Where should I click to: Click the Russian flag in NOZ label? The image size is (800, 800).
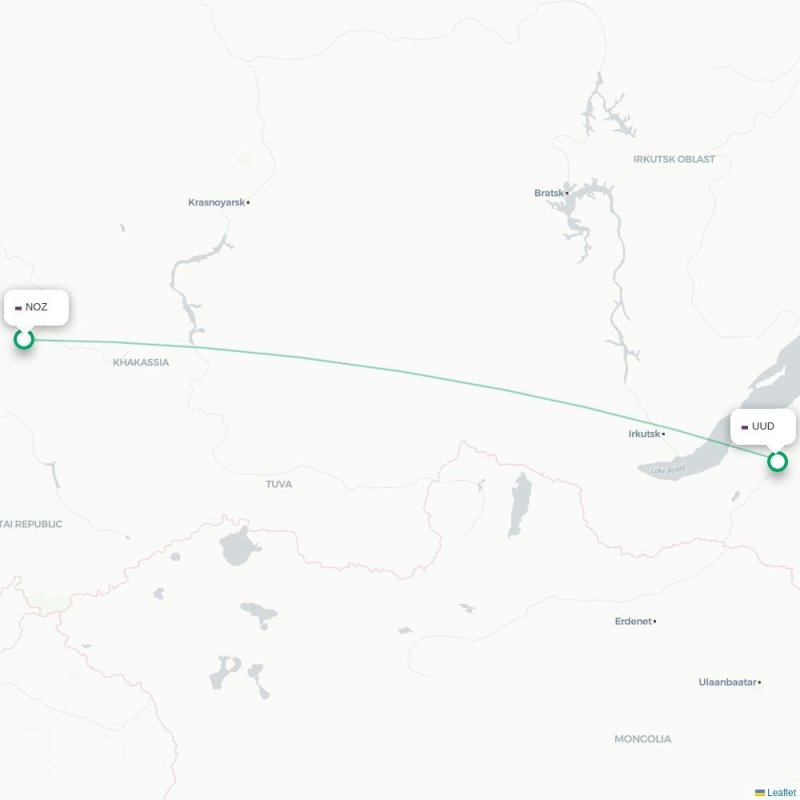[18, 308]
